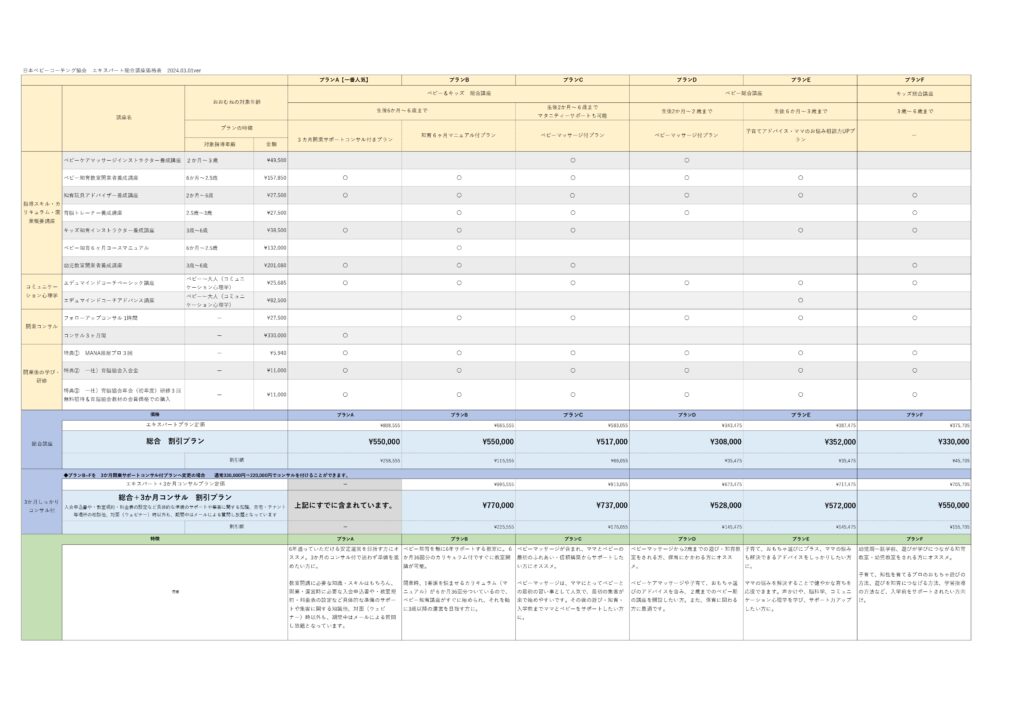Select the ベビーケアマッサージインストラクター養成講座 row name

click(122, 160)
